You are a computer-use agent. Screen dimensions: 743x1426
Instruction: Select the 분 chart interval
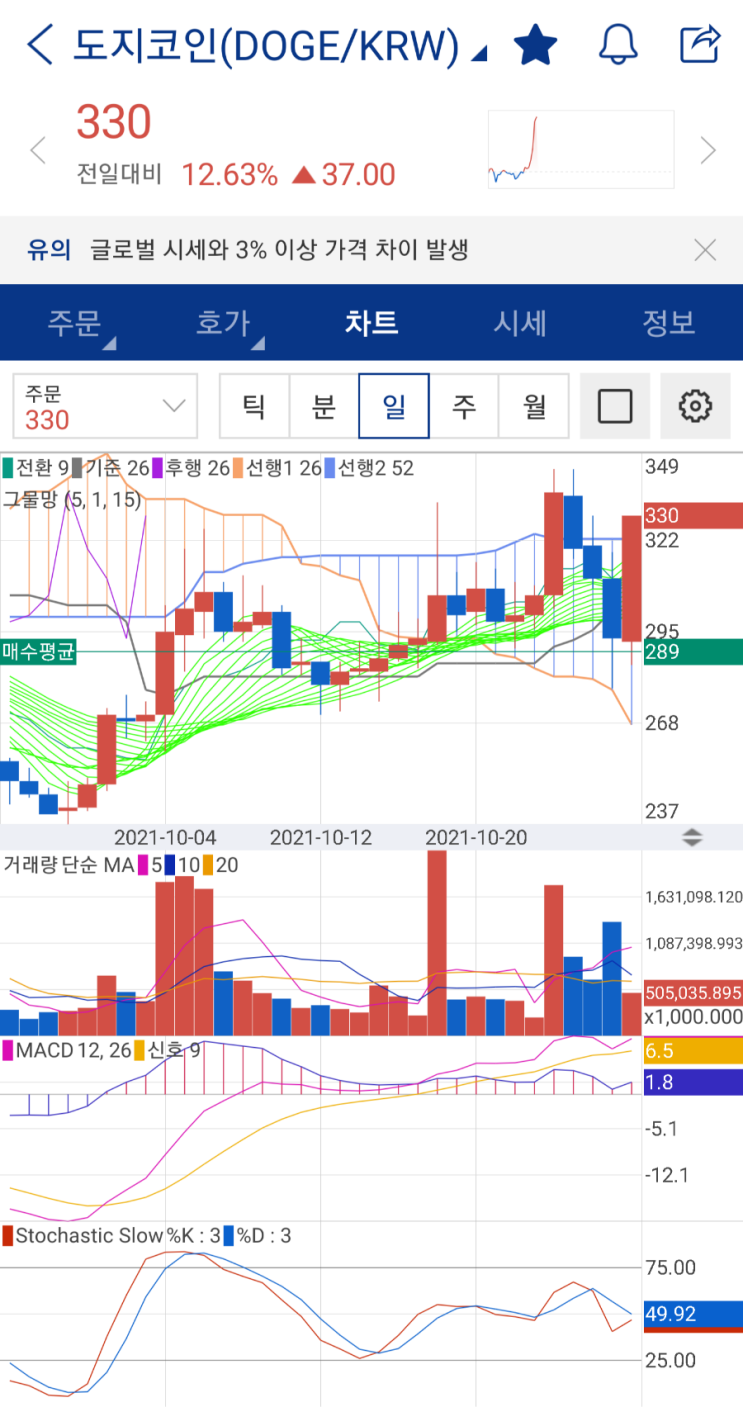[x=324, y=406]
